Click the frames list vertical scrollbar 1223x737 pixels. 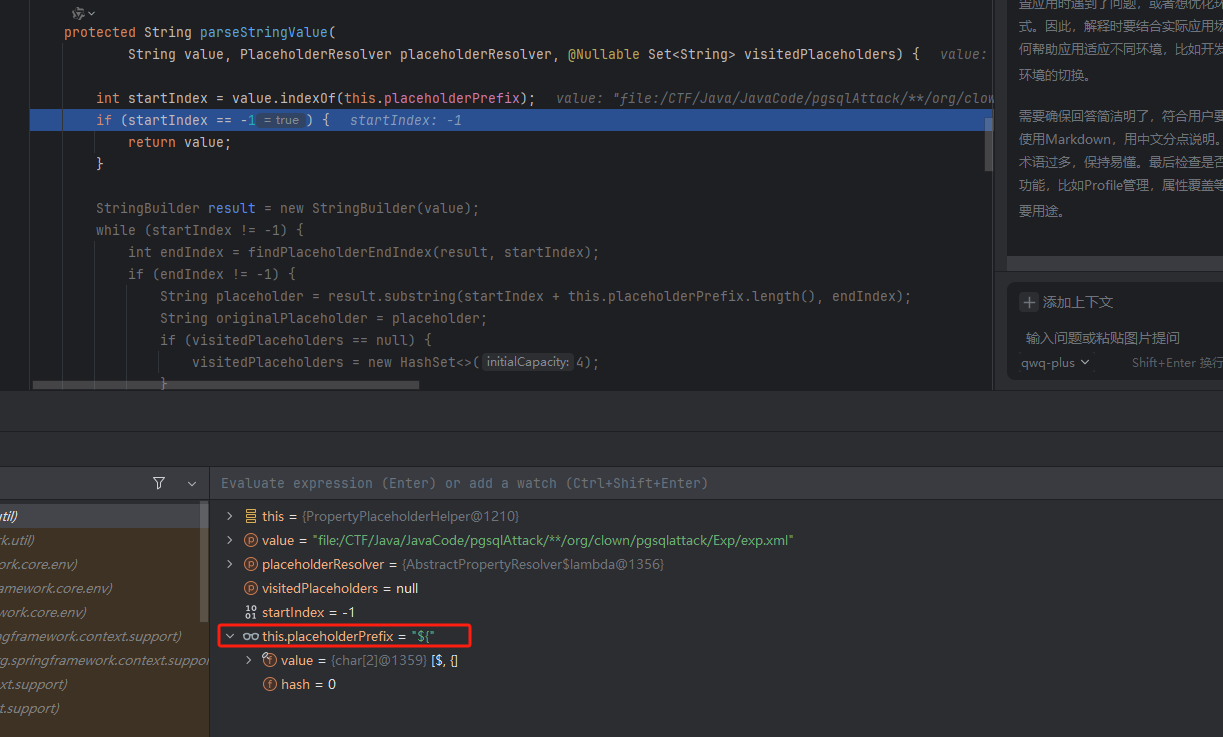coord(205,562)
